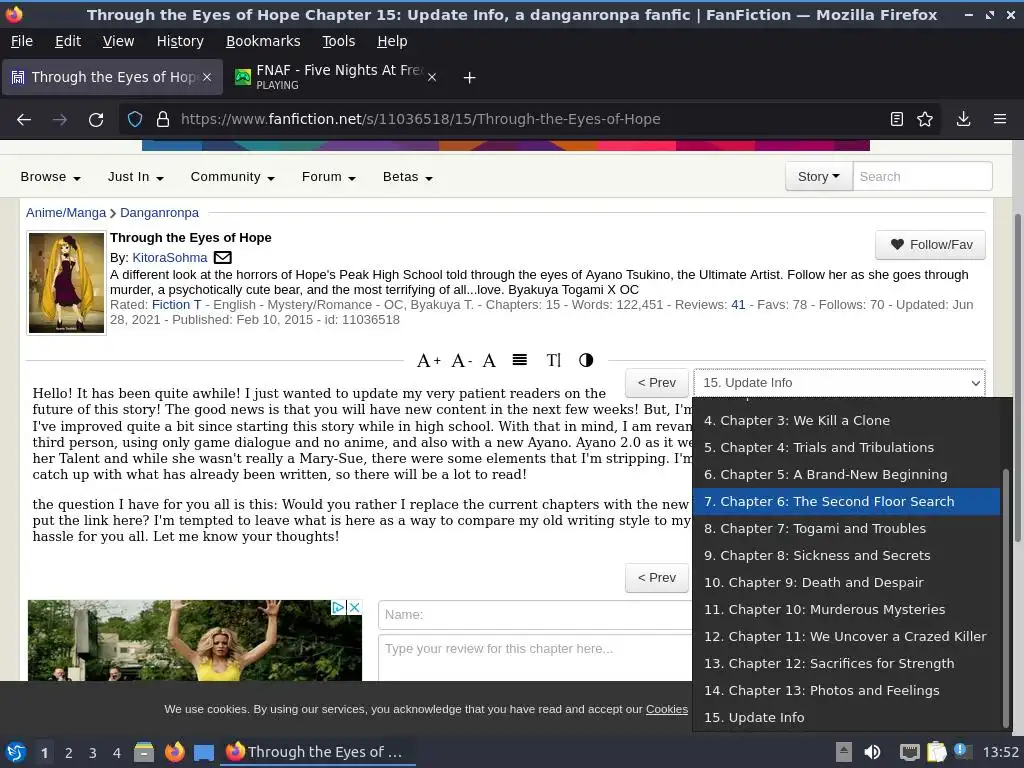Pick 11. Chapter 10: Murderous Mysteries
1024x768 pixels.
pyautogui.click(x=846, y=609)
